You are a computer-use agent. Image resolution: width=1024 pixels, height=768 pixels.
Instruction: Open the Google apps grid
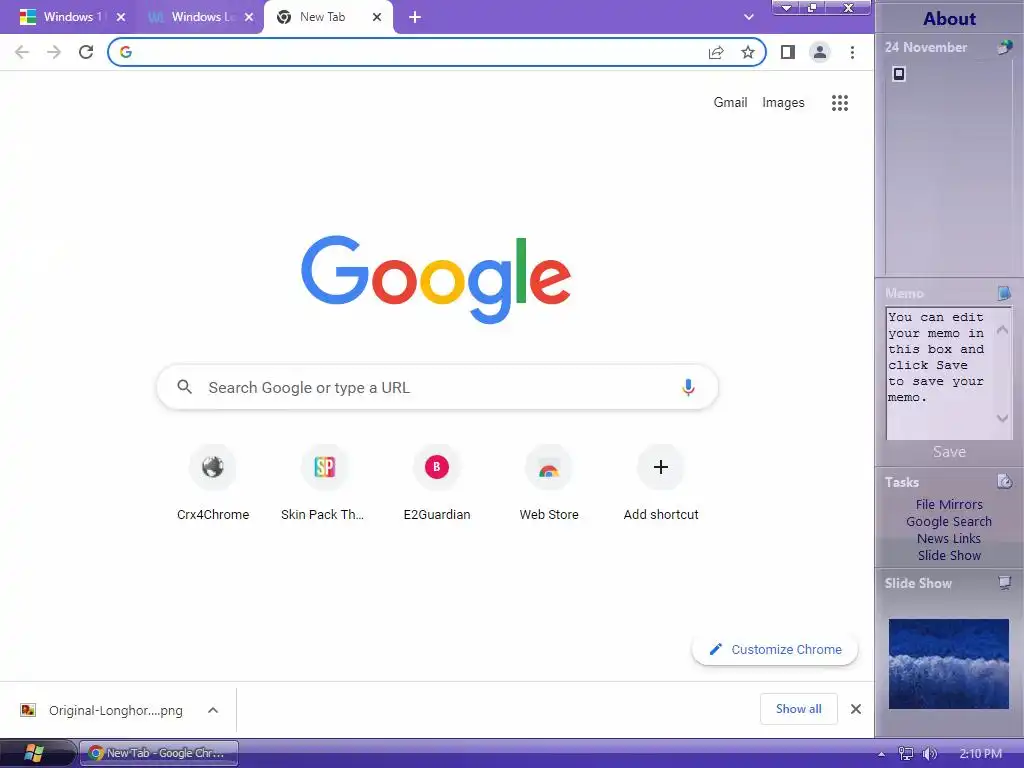[x=840, y=103]
